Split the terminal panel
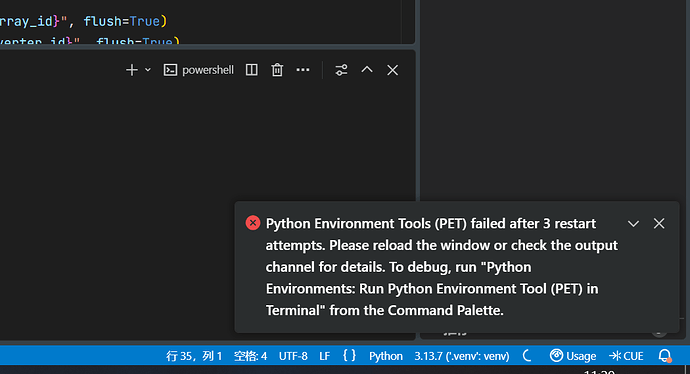Screen dimensions: 690x374 (x=252, y=70)
